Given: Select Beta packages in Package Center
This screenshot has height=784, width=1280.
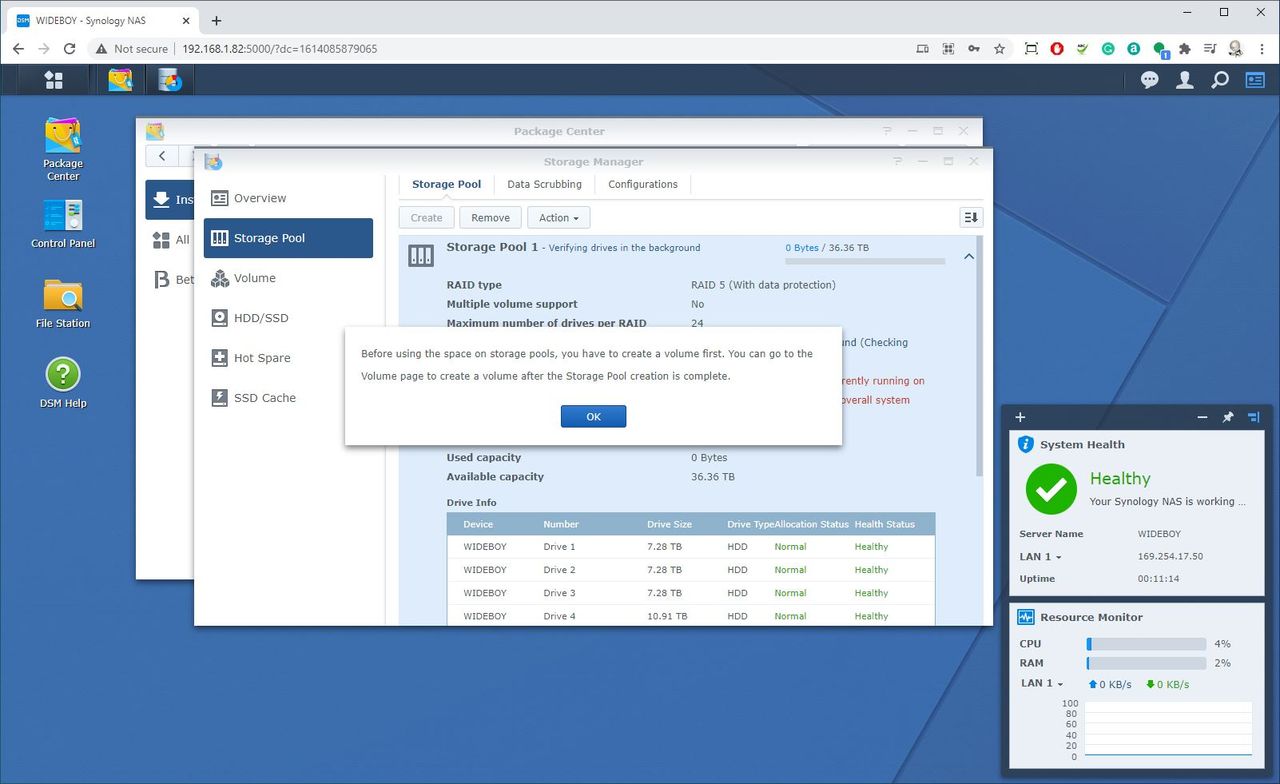Looking at the screenshot, I should pyautogui.click(x=169, y=280).
